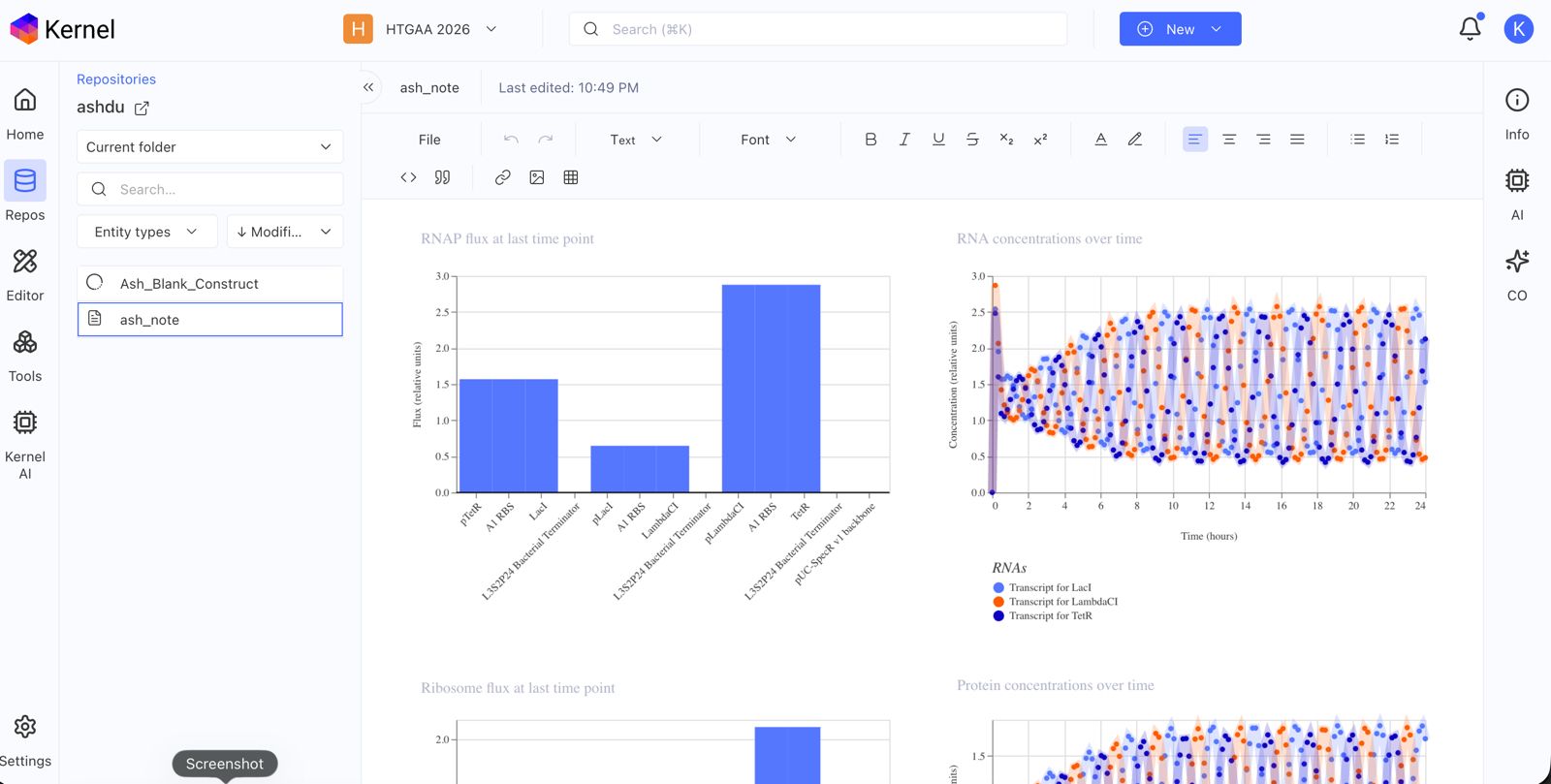
Task: Open Tools in left sidebar
Action: [x=25, y=355]
